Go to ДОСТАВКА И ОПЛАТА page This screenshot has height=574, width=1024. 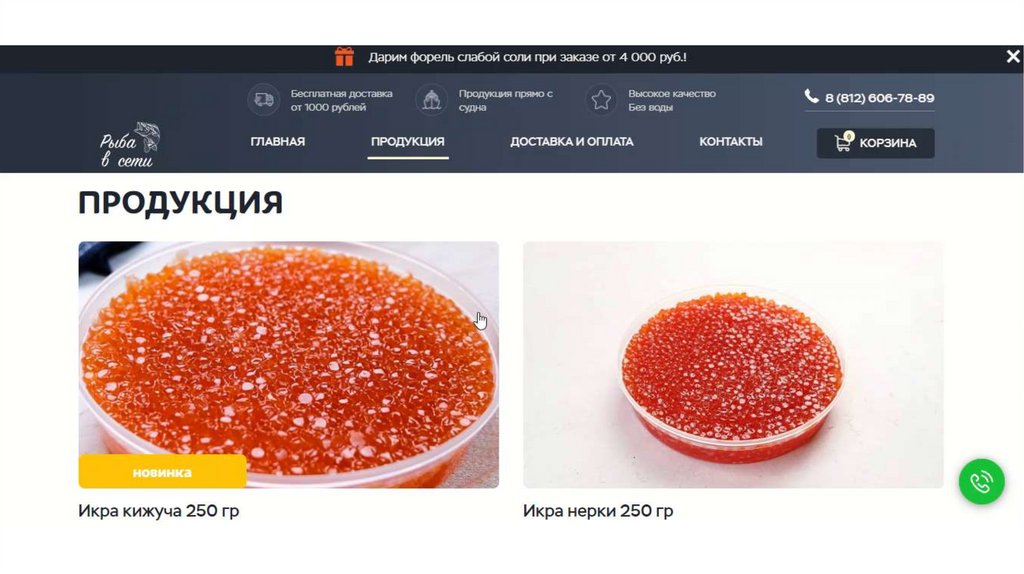pyautogui.click(x=571, y=142)
